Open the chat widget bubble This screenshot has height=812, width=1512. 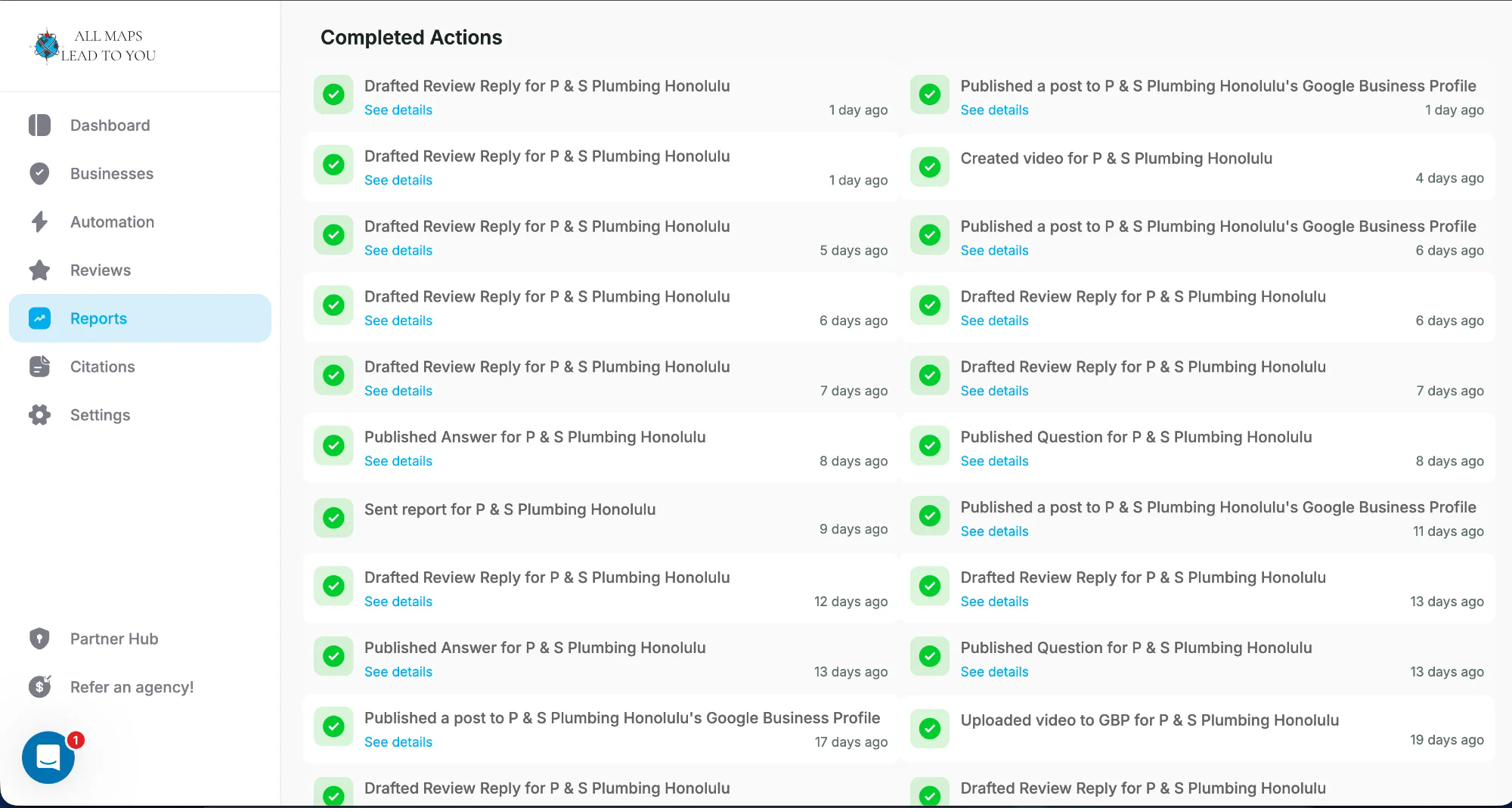pos(48,758)
